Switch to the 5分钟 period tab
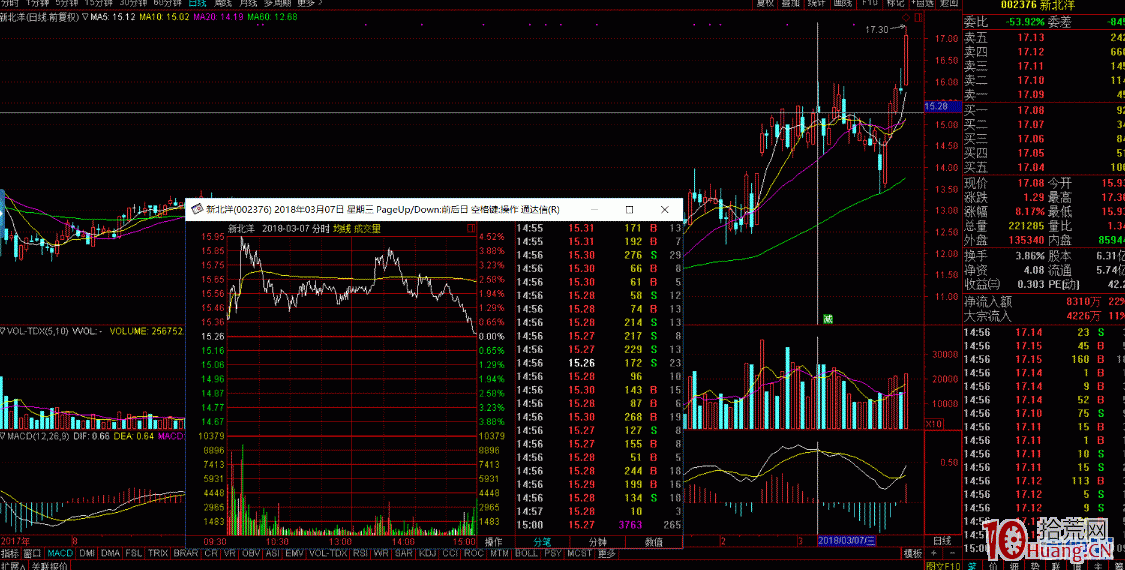1125x570 pixels. pos(67,3)
